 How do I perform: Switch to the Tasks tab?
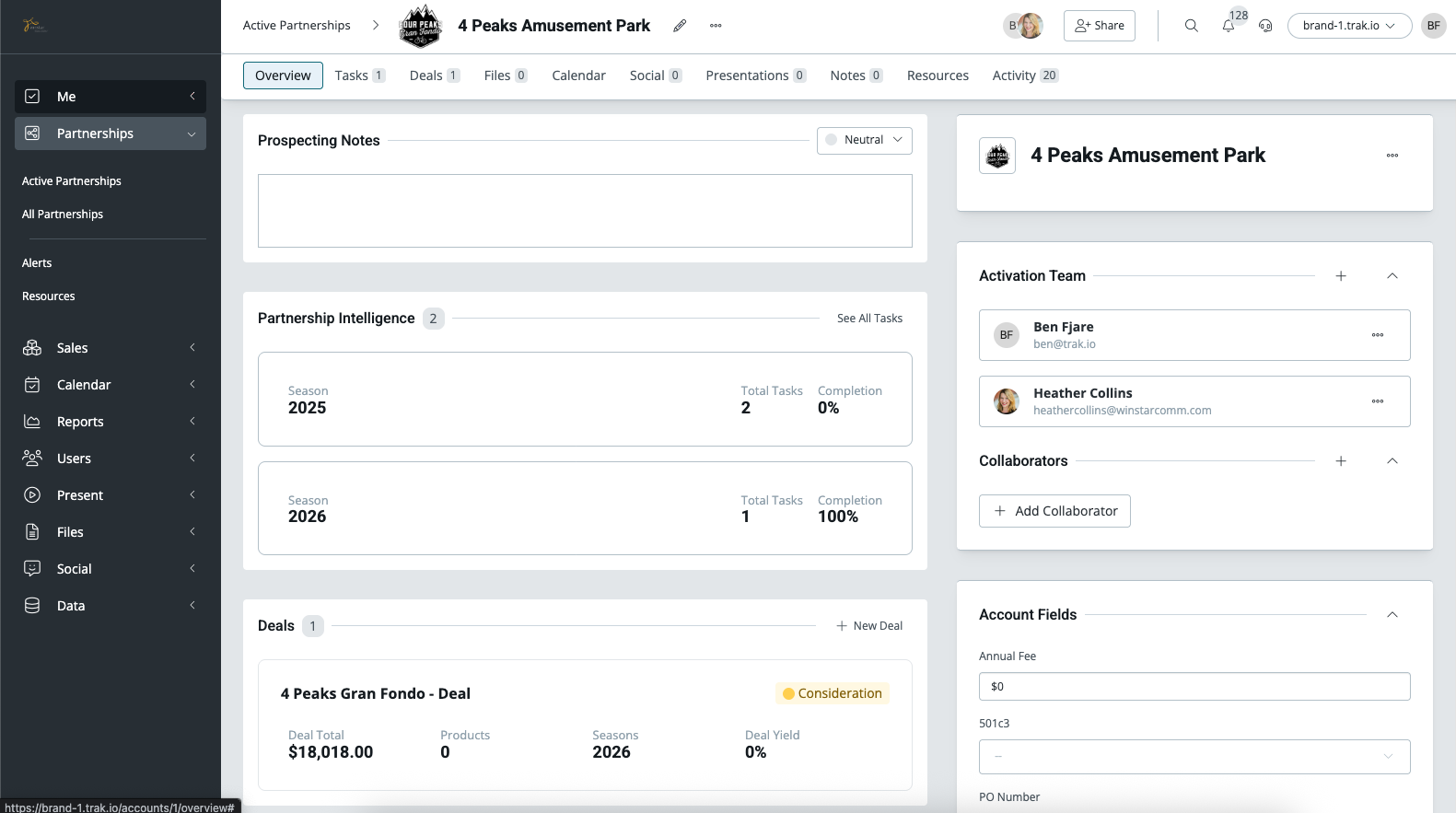coord(360,75)
